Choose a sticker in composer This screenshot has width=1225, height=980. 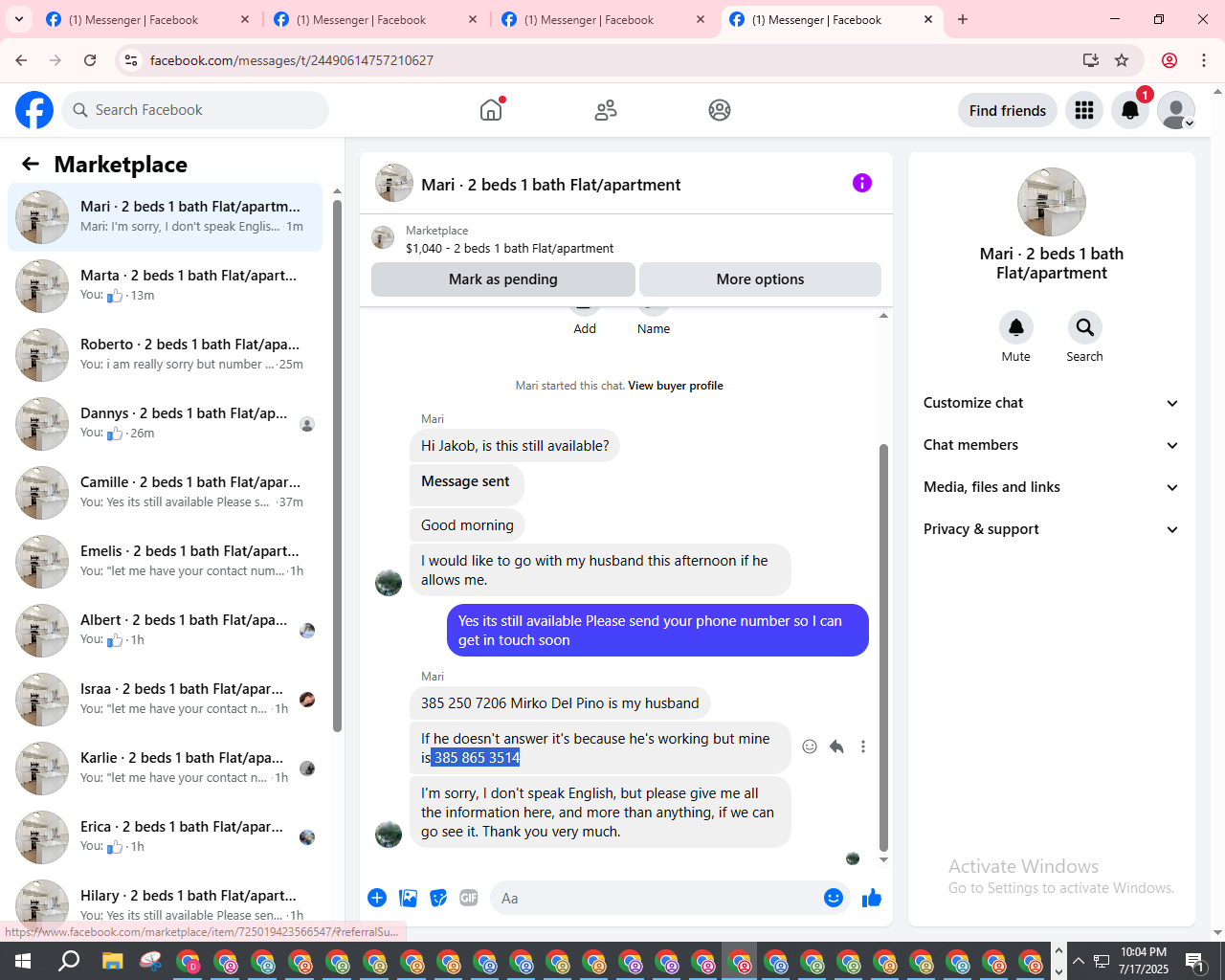pyautogui.click(x=438, y=898)
